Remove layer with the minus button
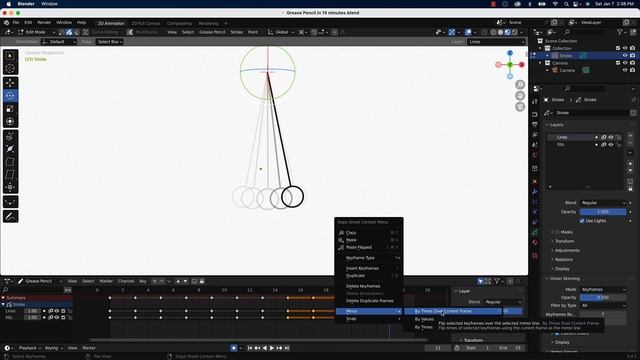 click(x=630, y=144)
